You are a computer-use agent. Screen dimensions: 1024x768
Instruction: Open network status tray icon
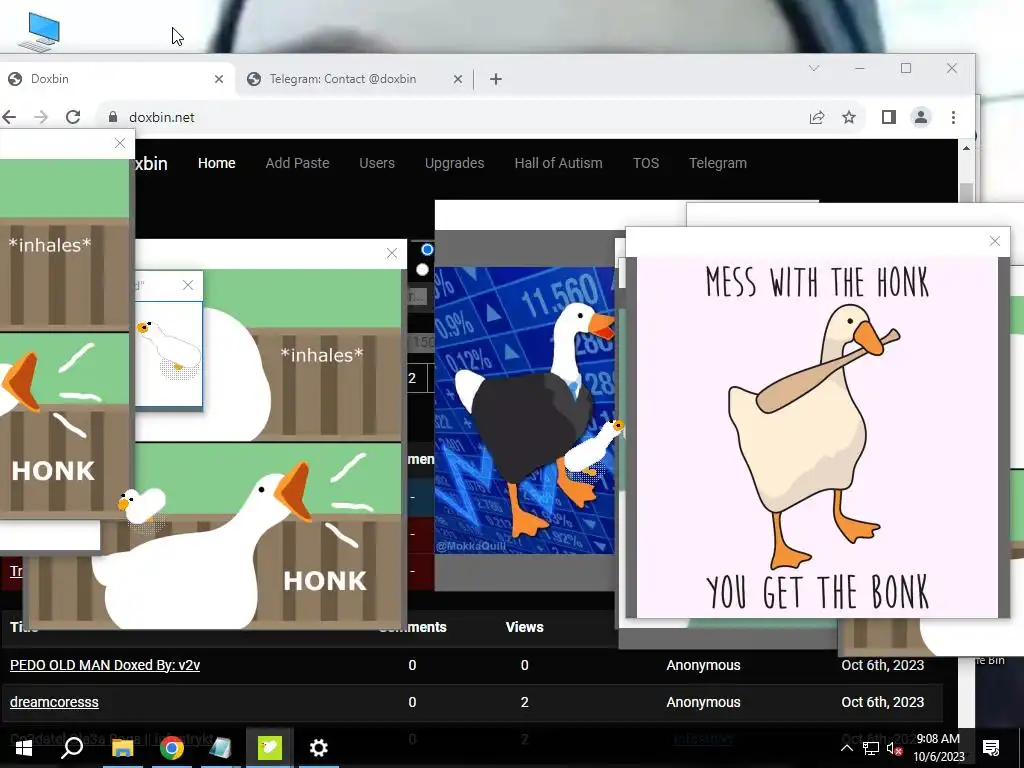click(871, 748)
